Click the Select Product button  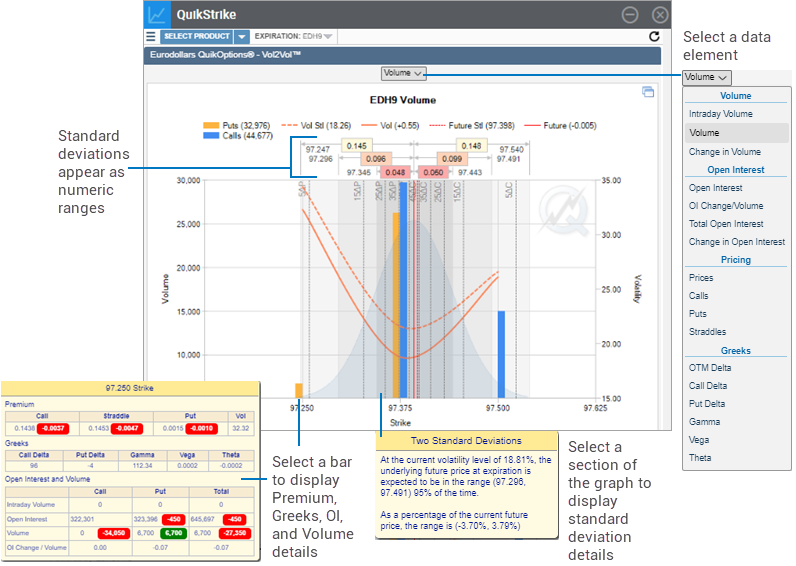[196, 37]
